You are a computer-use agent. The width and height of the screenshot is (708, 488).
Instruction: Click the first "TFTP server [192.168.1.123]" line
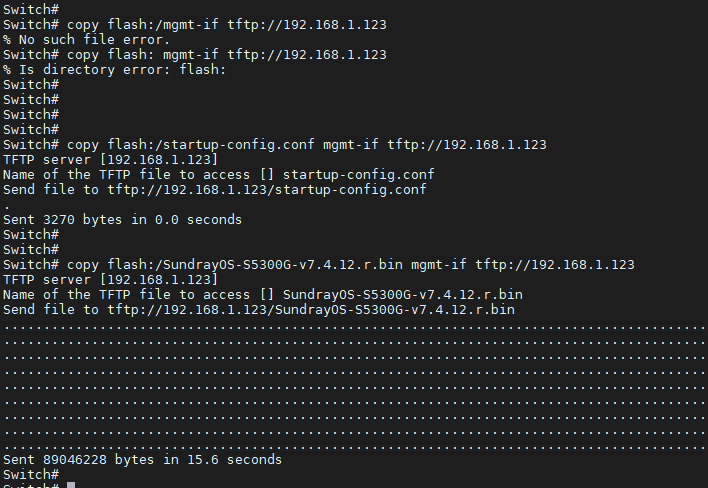tap(110, 159)
